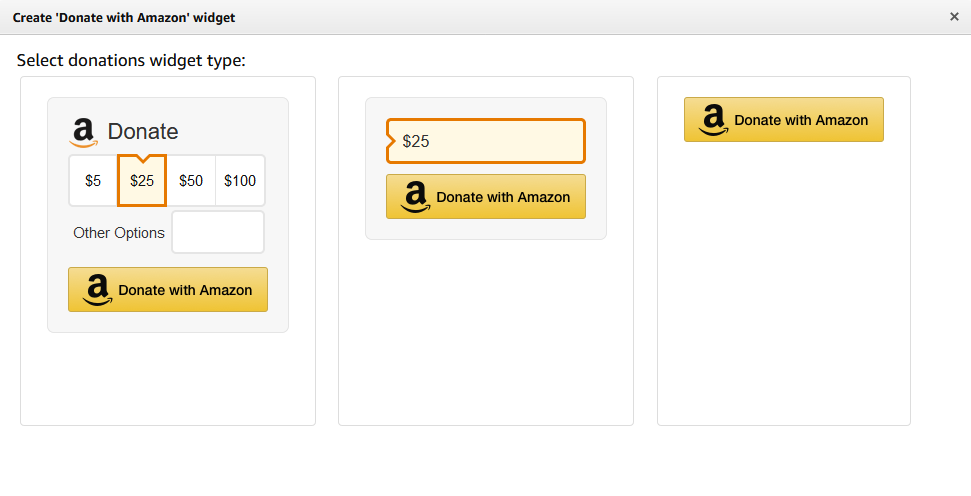The height and width of the screenshot is (496, 971).
Task: Click the Donate heading text in first widget
Action: pyautogui.click(x=143, y=131)
